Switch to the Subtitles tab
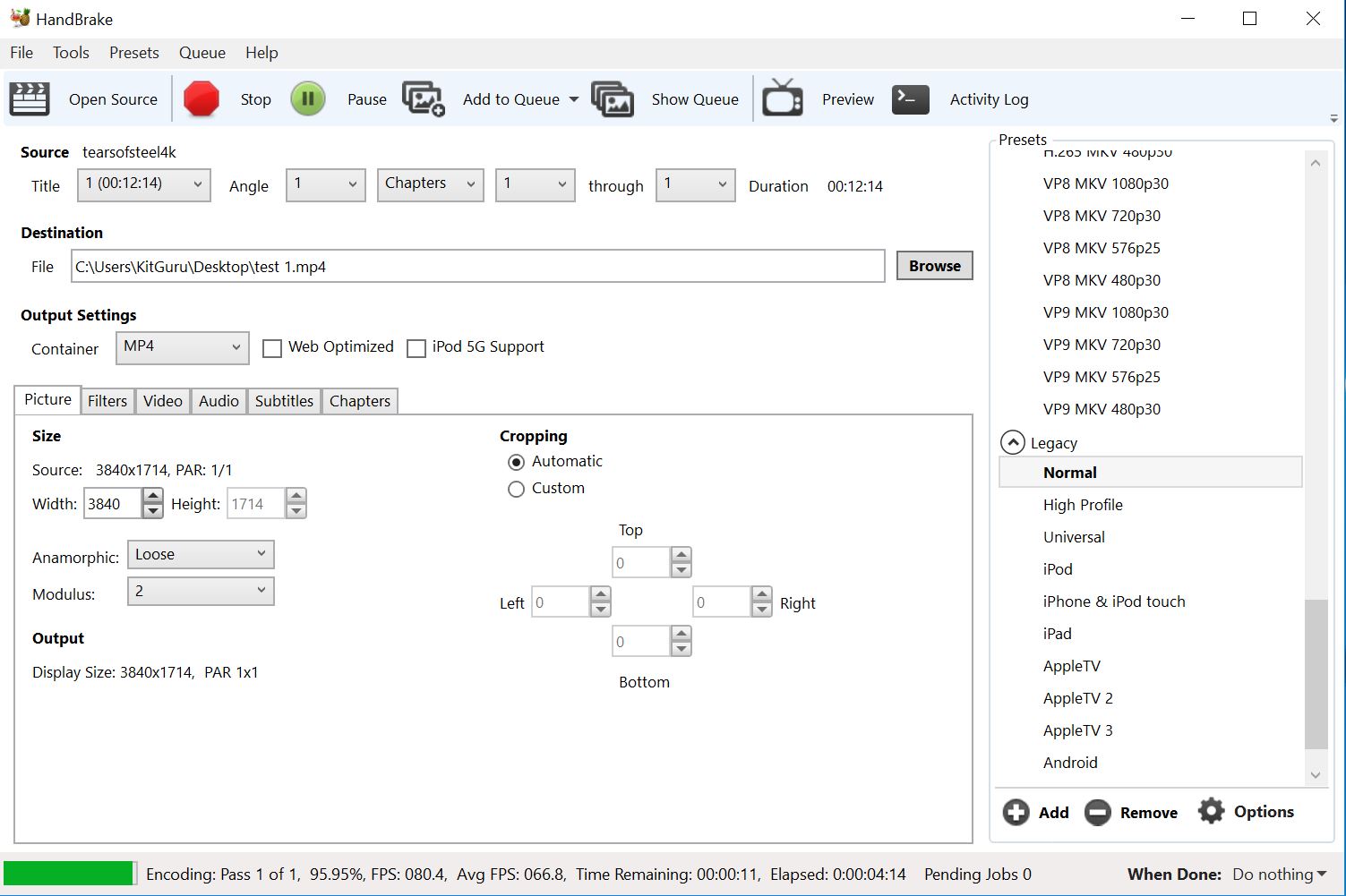 (284, 401)
